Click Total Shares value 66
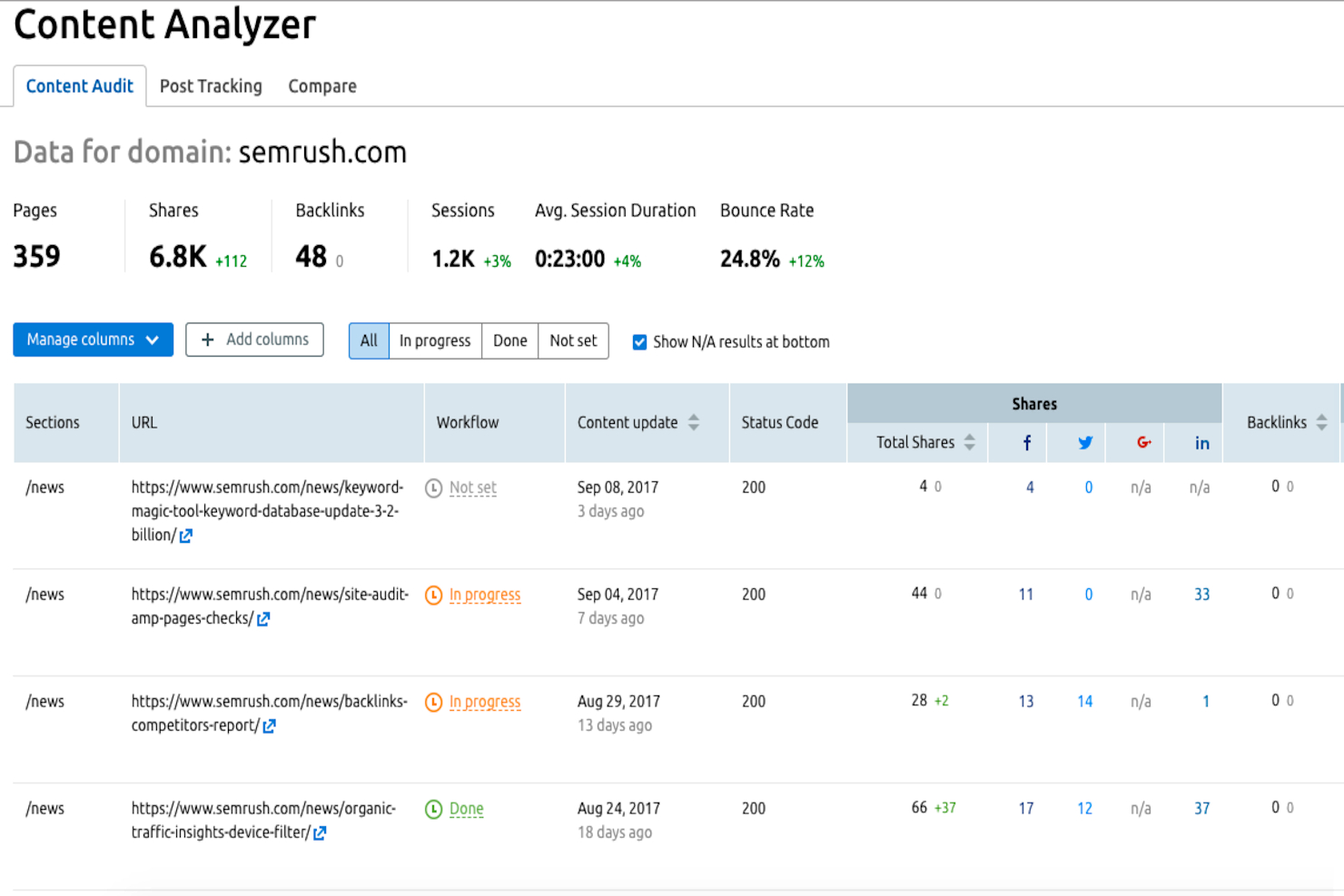 point(919,808)
